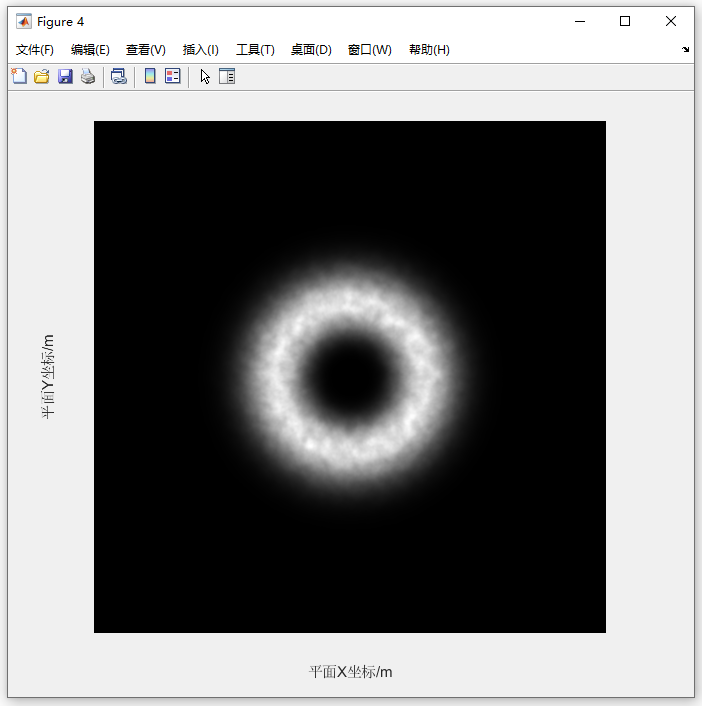702x706 pixels.
Task: Open the 编辑(E) menu
Action: (x=90, y=50)
